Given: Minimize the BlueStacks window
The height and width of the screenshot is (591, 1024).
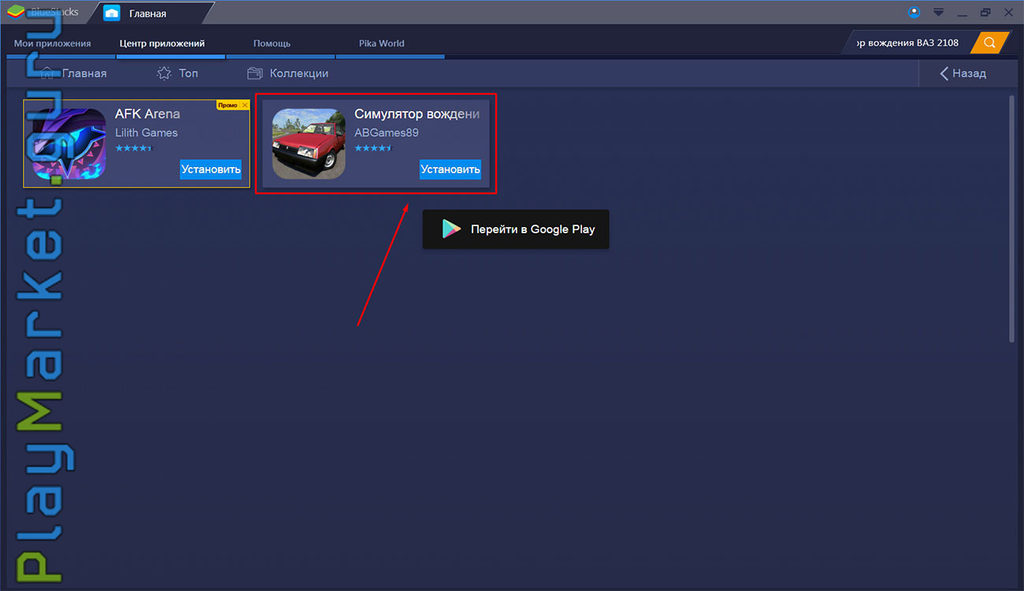Looking at the screenshot, I should (962, 13).
